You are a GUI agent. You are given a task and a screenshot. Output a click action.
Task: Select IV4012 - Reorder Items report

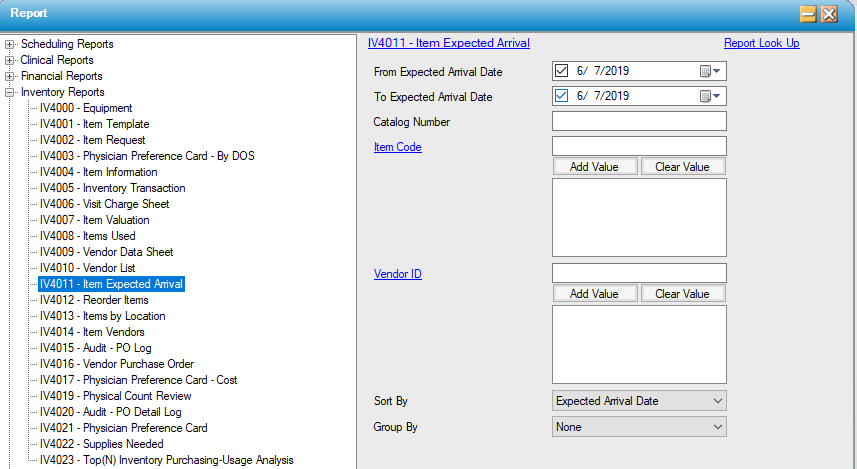coord(94,300)
